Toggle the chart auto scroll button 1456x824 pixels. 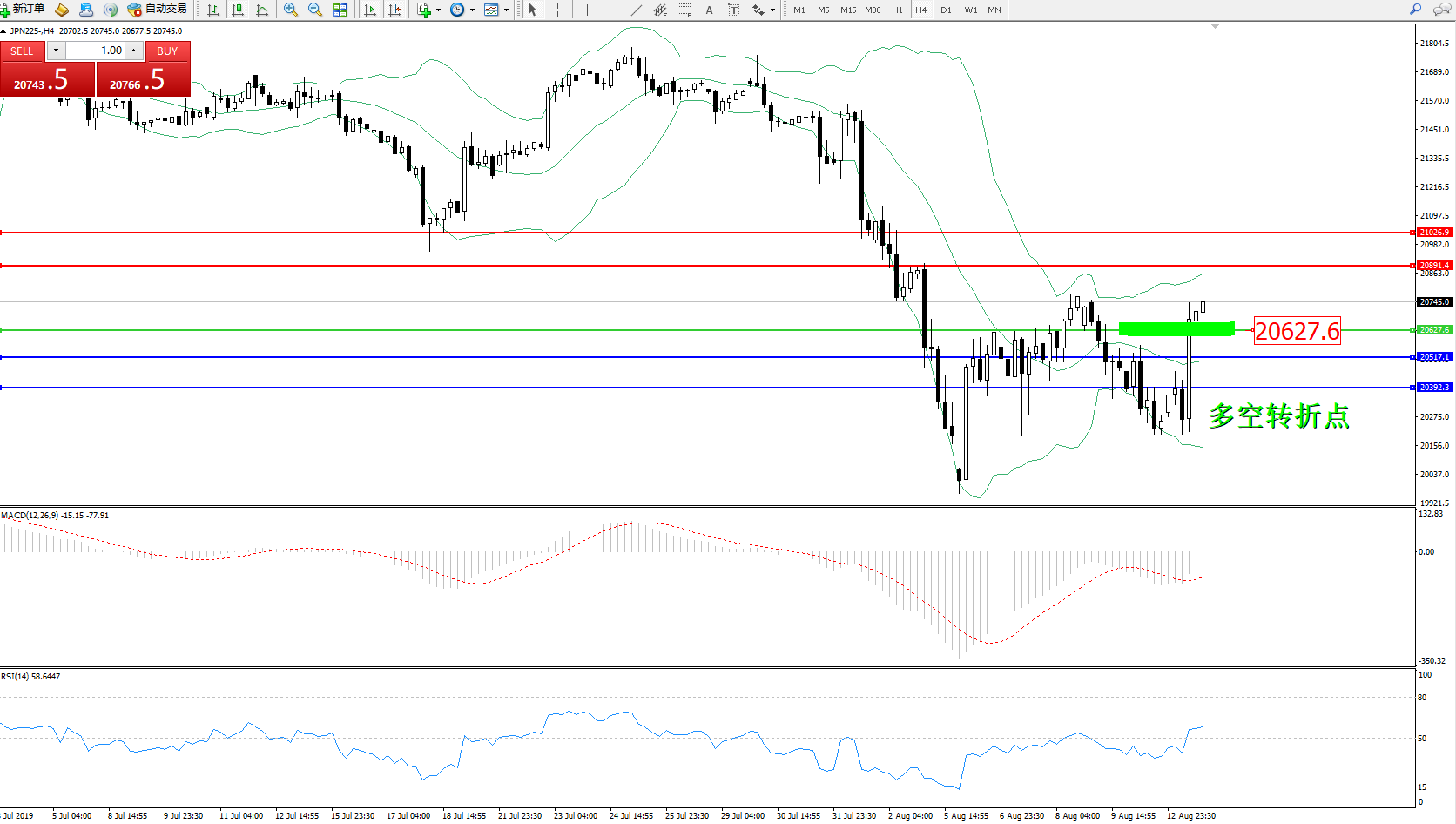point(370,10)
